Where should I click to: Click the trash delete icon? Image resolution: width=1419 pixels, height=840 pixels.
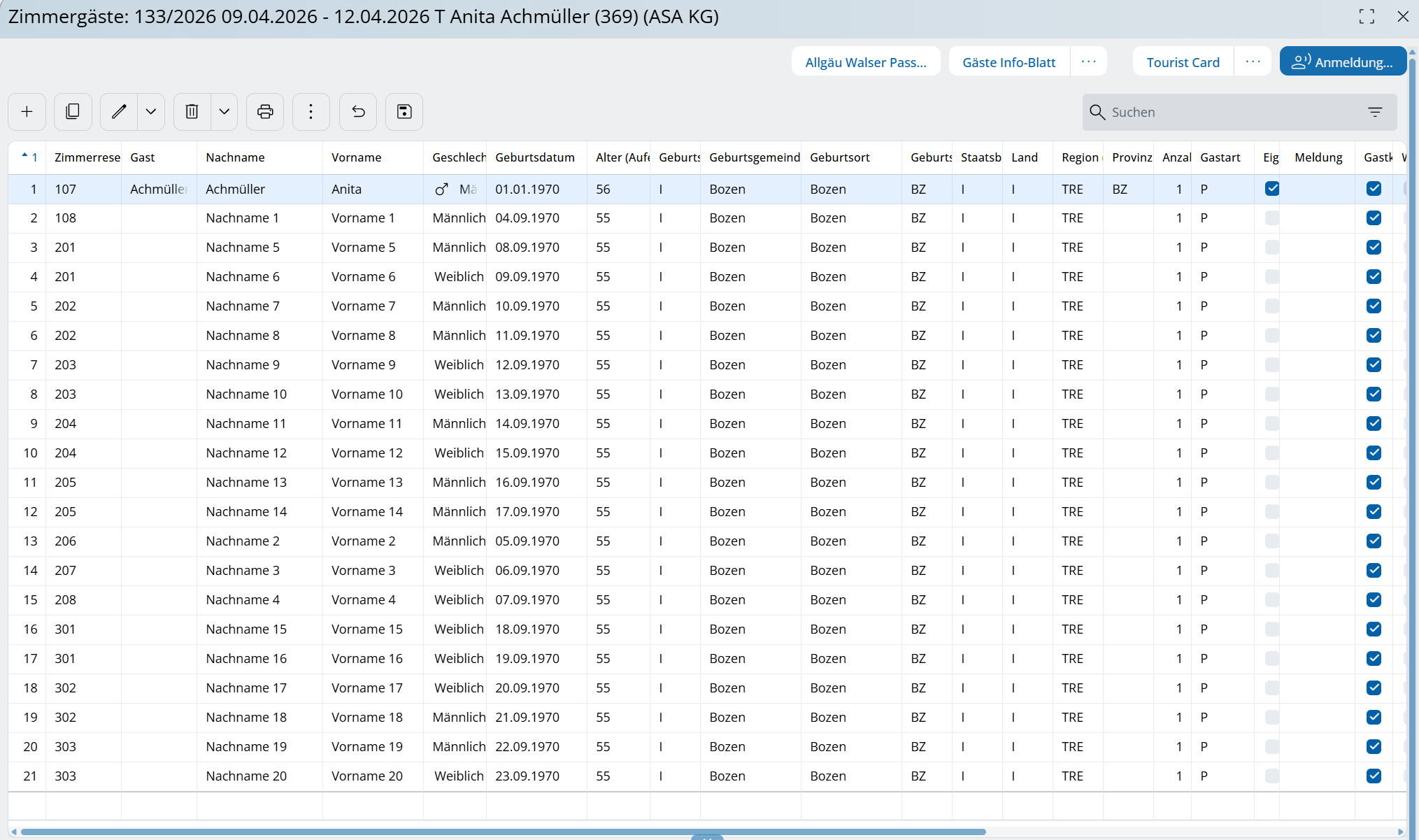click(x=192, y=112)
